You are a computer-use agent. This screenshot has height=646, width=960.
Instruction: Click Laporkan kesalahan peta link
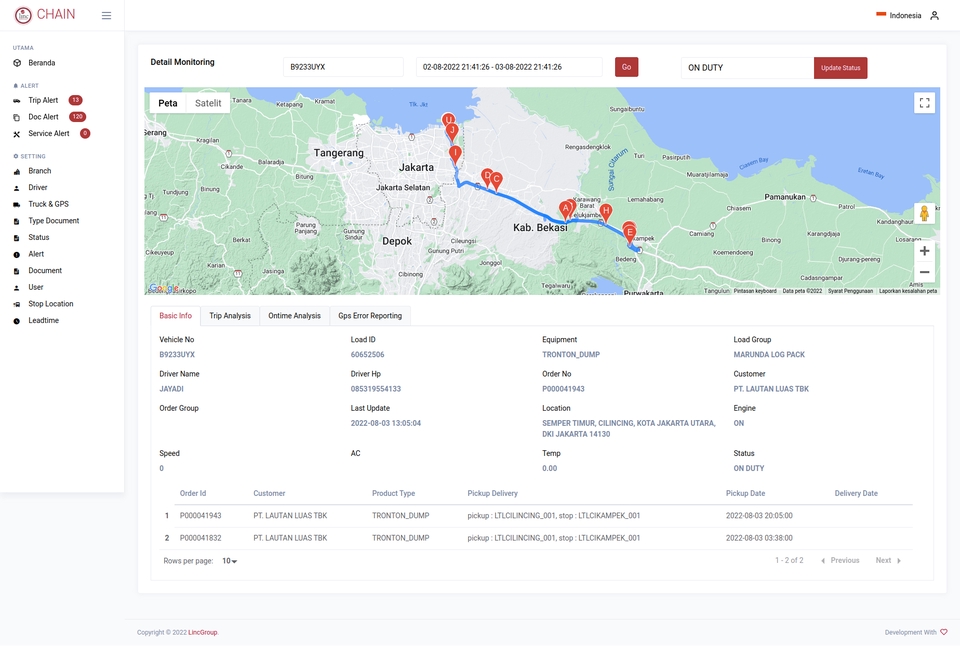[908, 291]
